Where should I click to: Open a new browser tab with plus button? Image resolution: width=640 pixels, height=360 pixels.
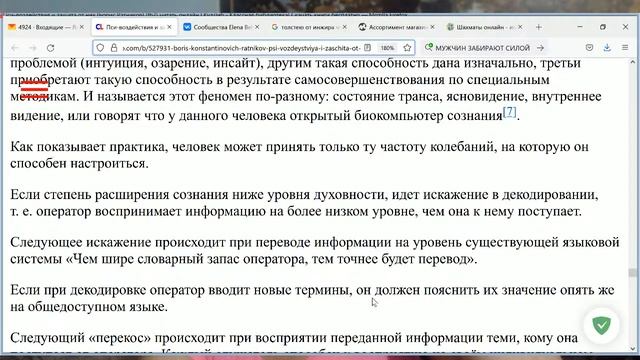(539, 27)
